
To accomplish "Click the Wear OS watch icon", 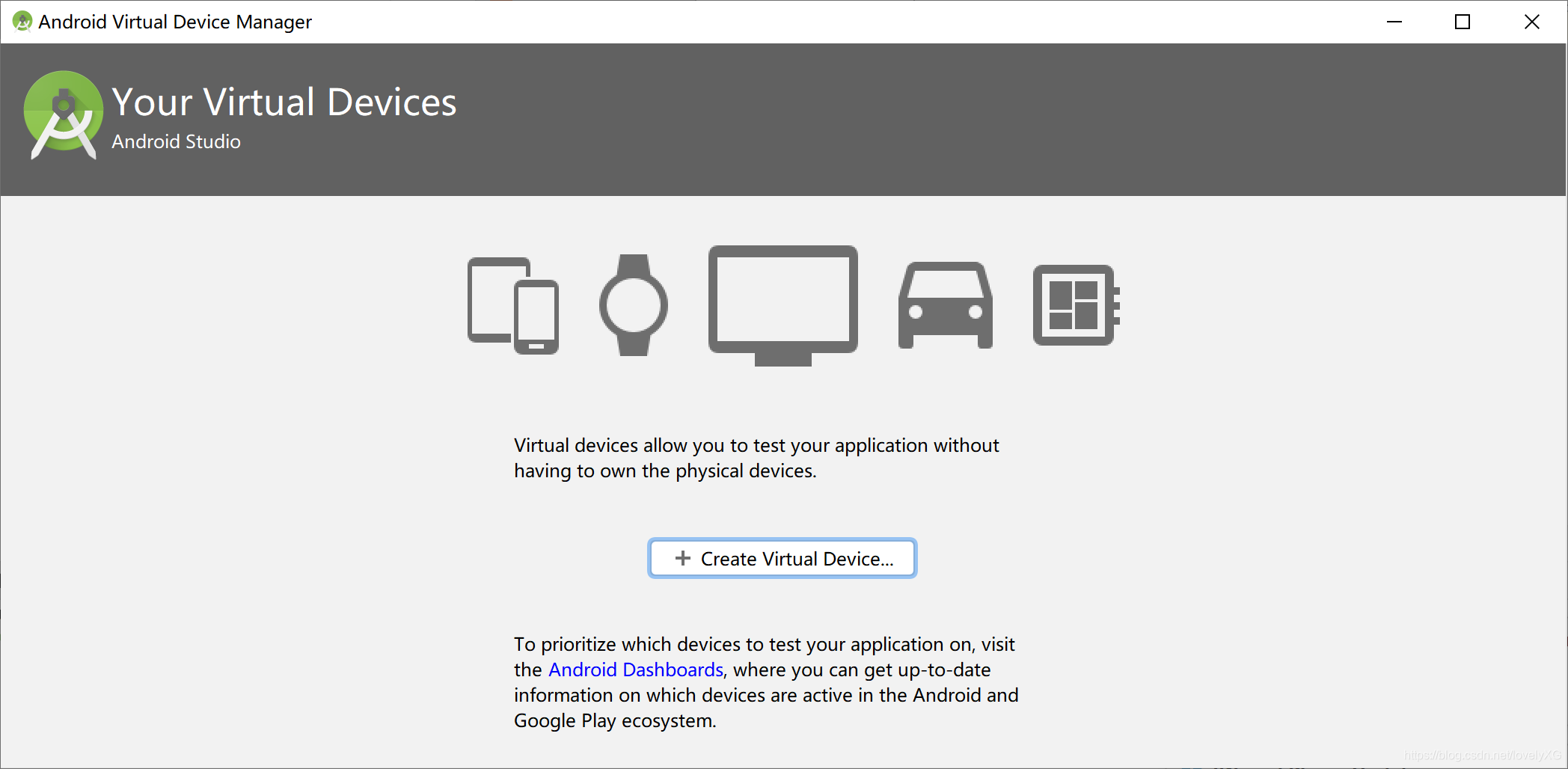I will coord(634,305).
